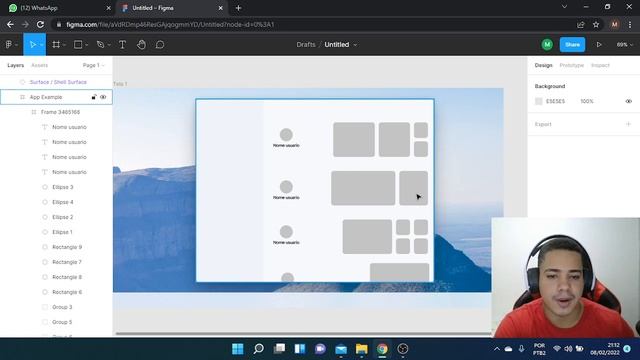Open File Explorer from taskbar
Screen dimensions: 640x360
click(362, 349)
